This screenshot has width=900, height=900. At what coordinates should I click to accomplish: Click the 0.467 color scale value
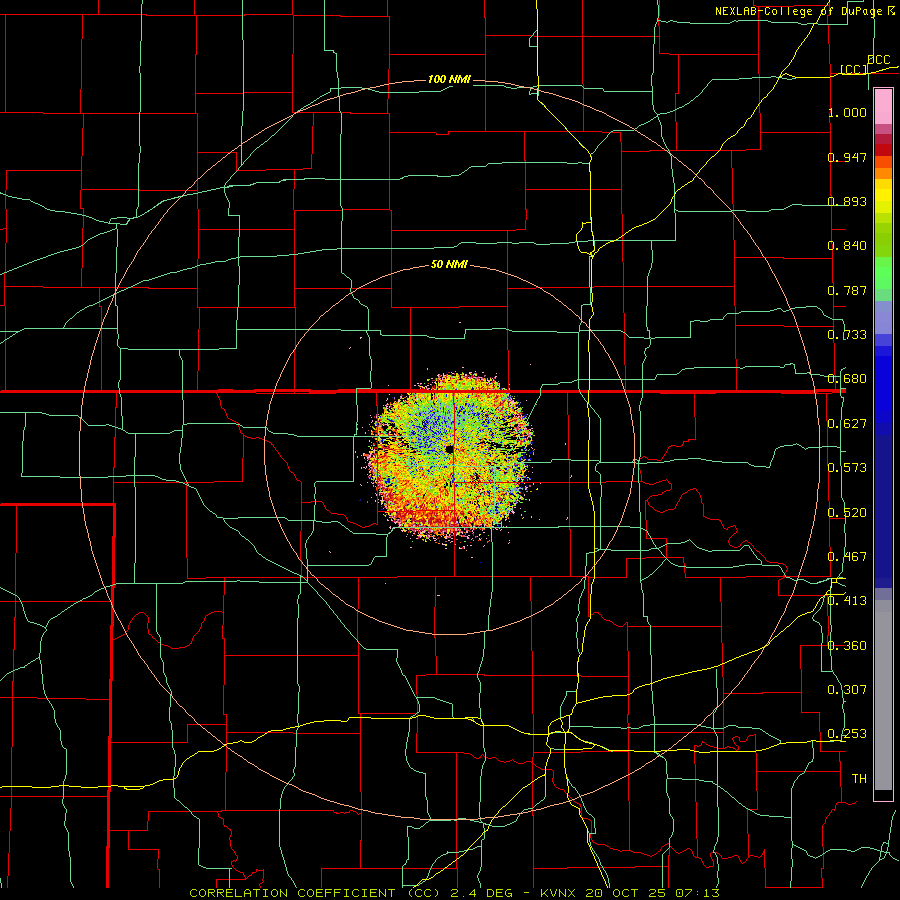point(847,557)
